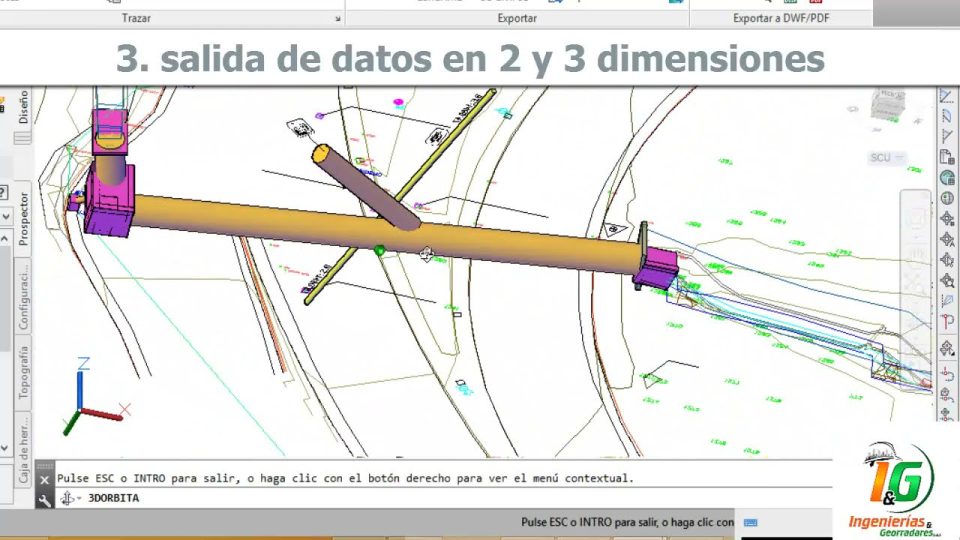
Task: Open command line customization wrench icon
Action: click(x=44, y=498)
